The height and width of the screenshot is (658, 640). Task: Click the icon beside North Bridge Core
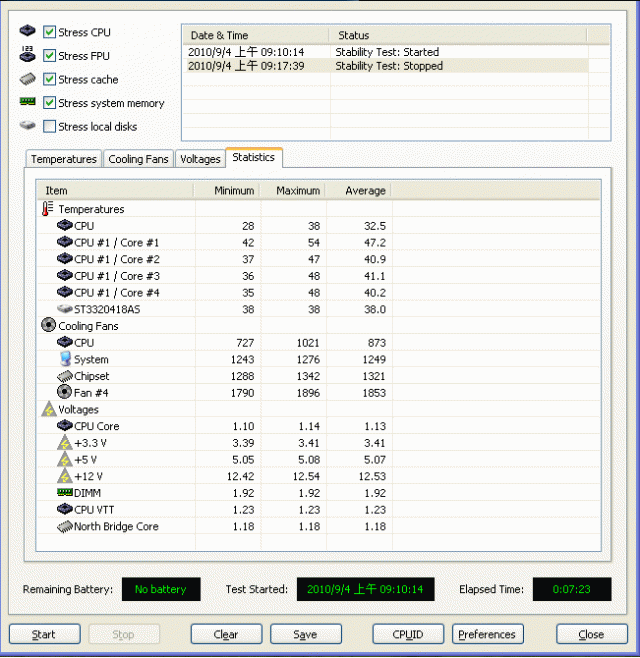(x=65, y=526)
